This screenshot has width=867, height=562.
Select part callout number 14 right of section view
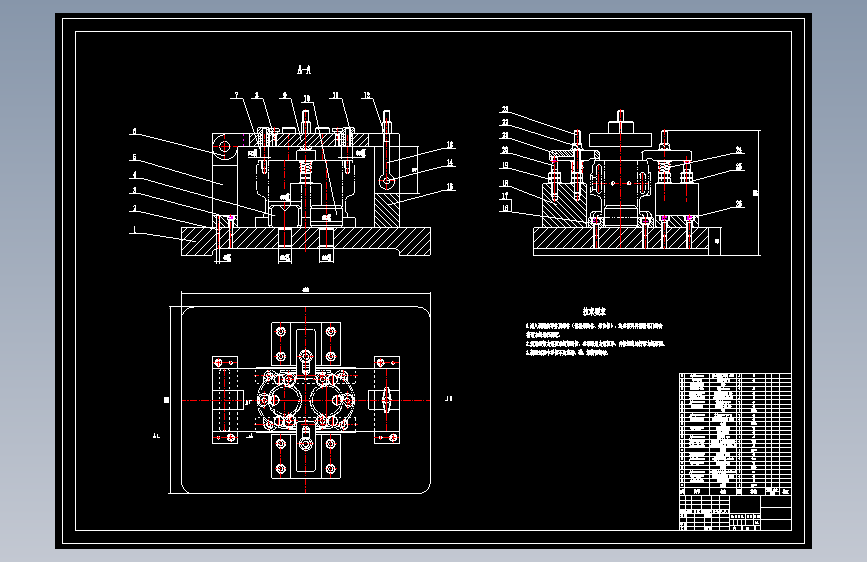[x=450, y=163]
